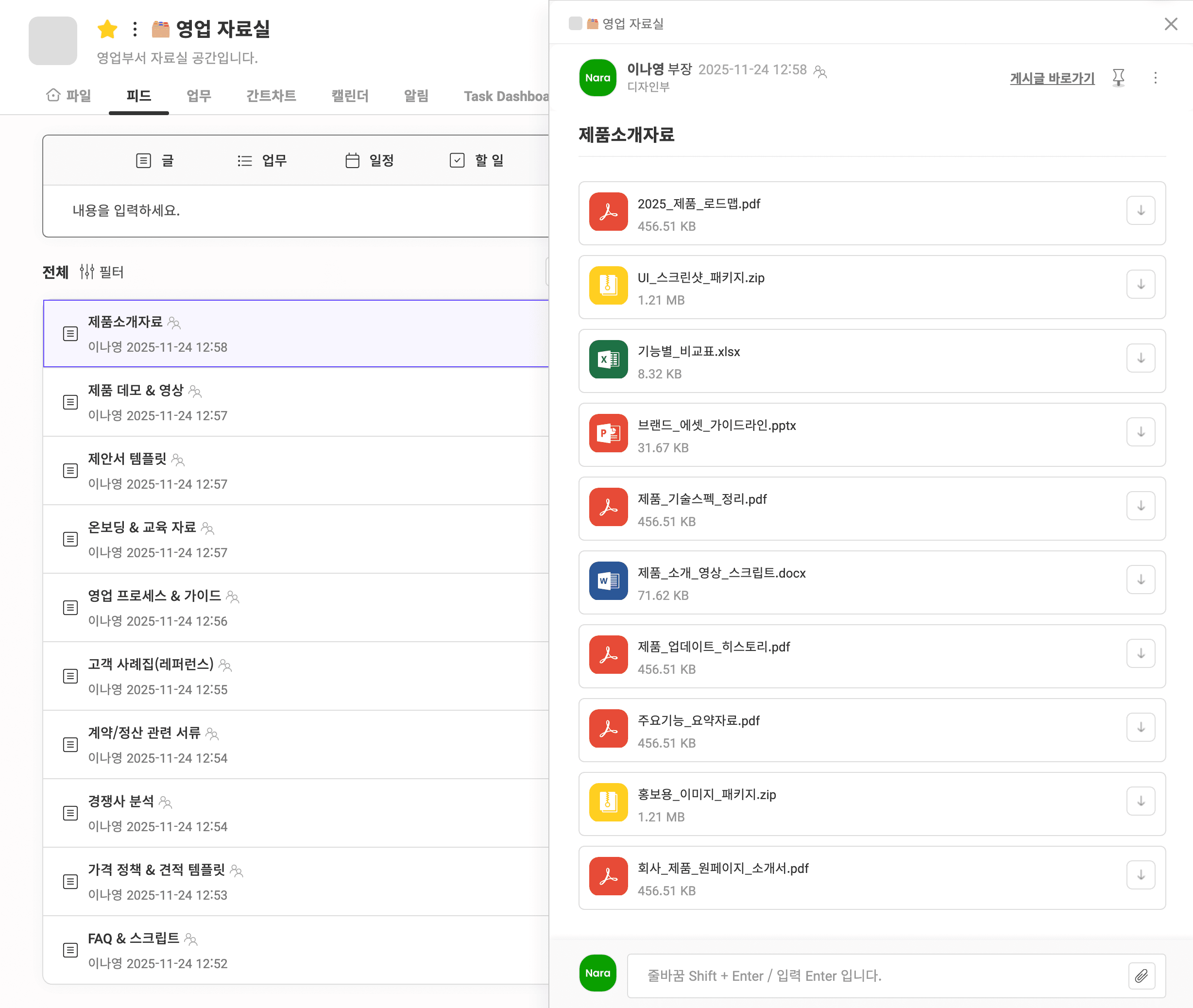Click the 브랜드_에셋_가이드라인.pptx PowerPoint icon
1193x1008 pixels.
pyautogui.click(x=609, y=433)
